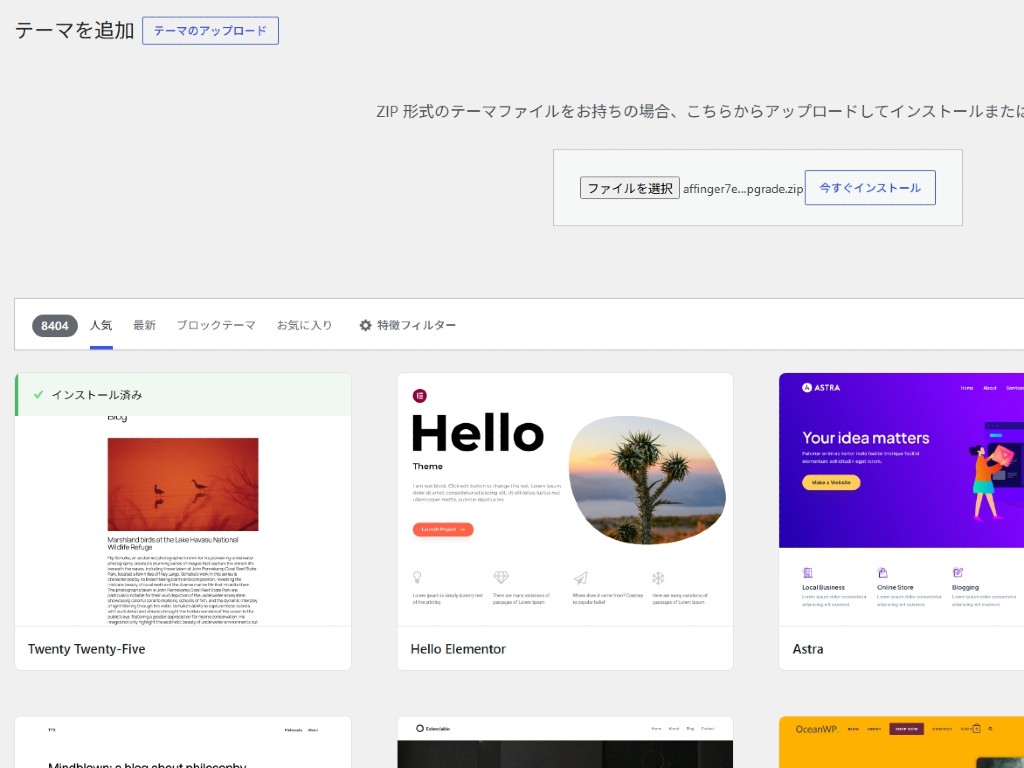Switch to the 最新 tab
The height and width of the screenshot is (768, 1024).
pos(144,325)
